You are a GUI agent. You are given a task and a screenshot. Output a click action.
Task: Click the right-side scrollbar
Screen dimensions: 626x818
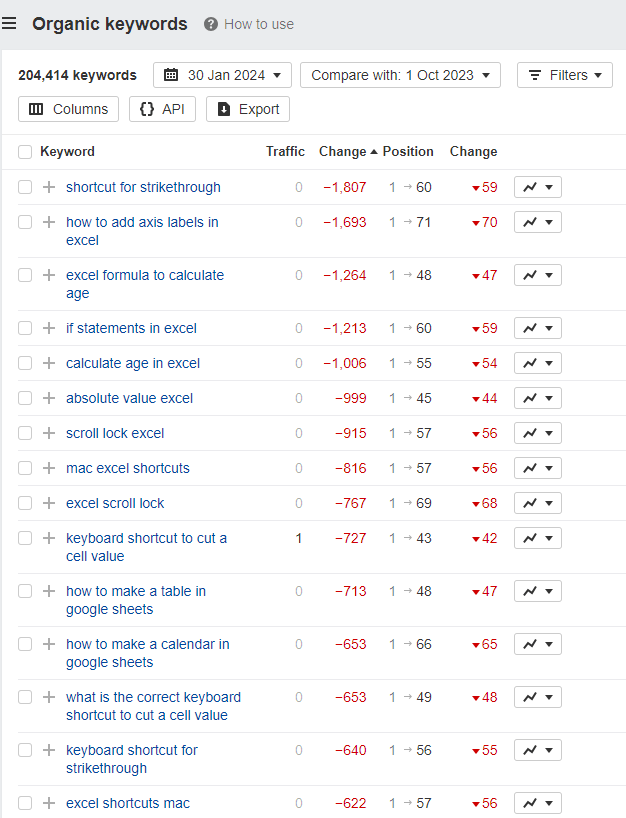(621, 400)
